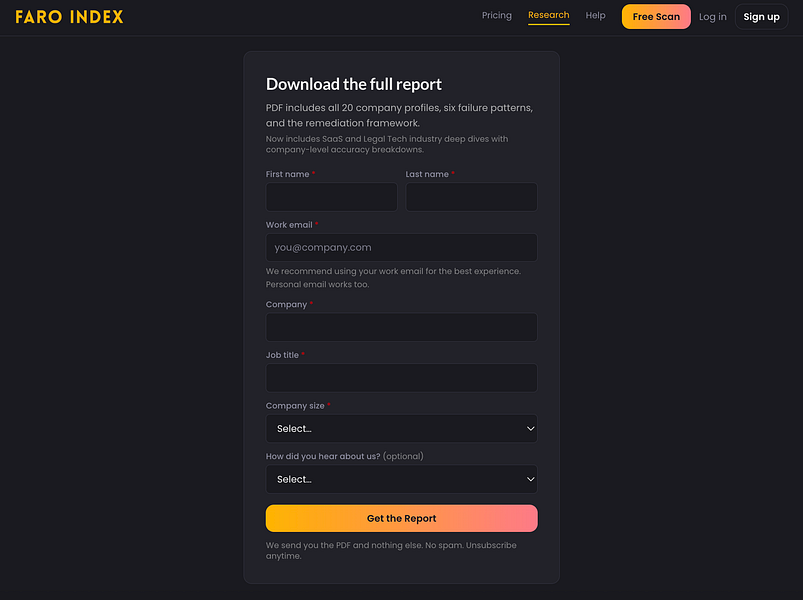Click the Sign up button
This screenshot has height=600, width=803.
pyautogui.click(x=761, y=17)
